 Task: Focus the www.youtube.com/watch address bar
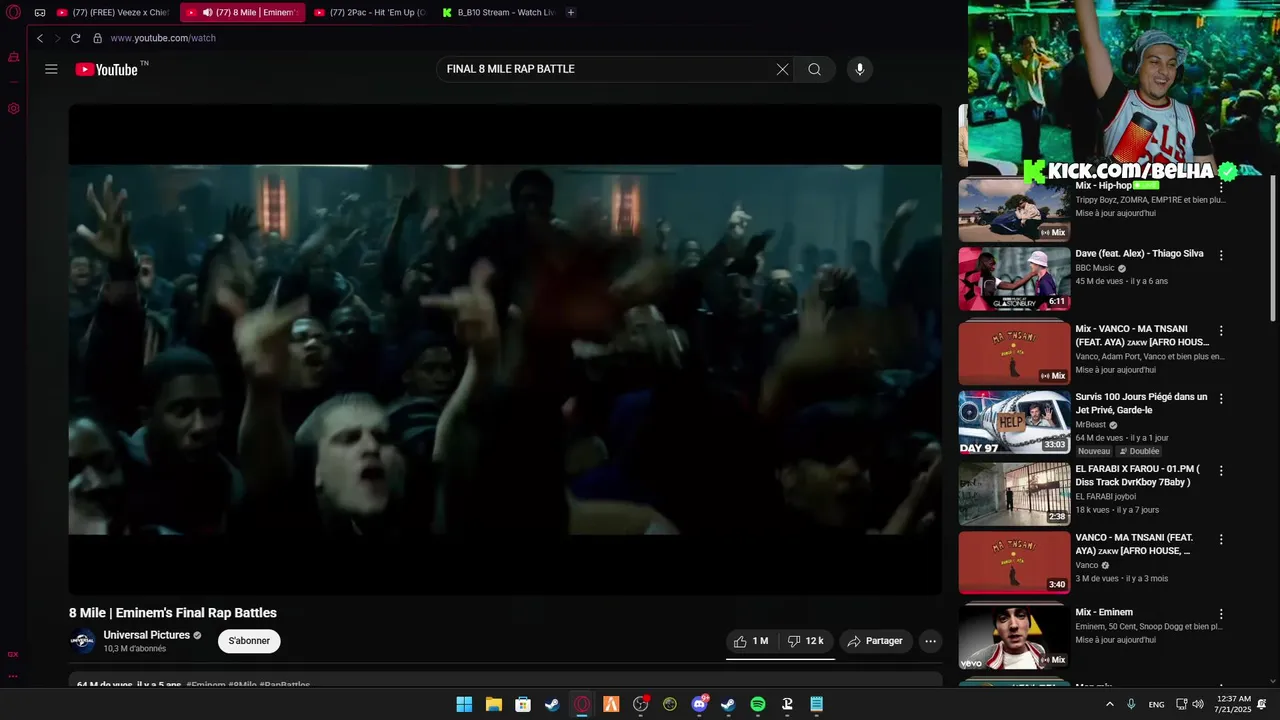[163, 38]
